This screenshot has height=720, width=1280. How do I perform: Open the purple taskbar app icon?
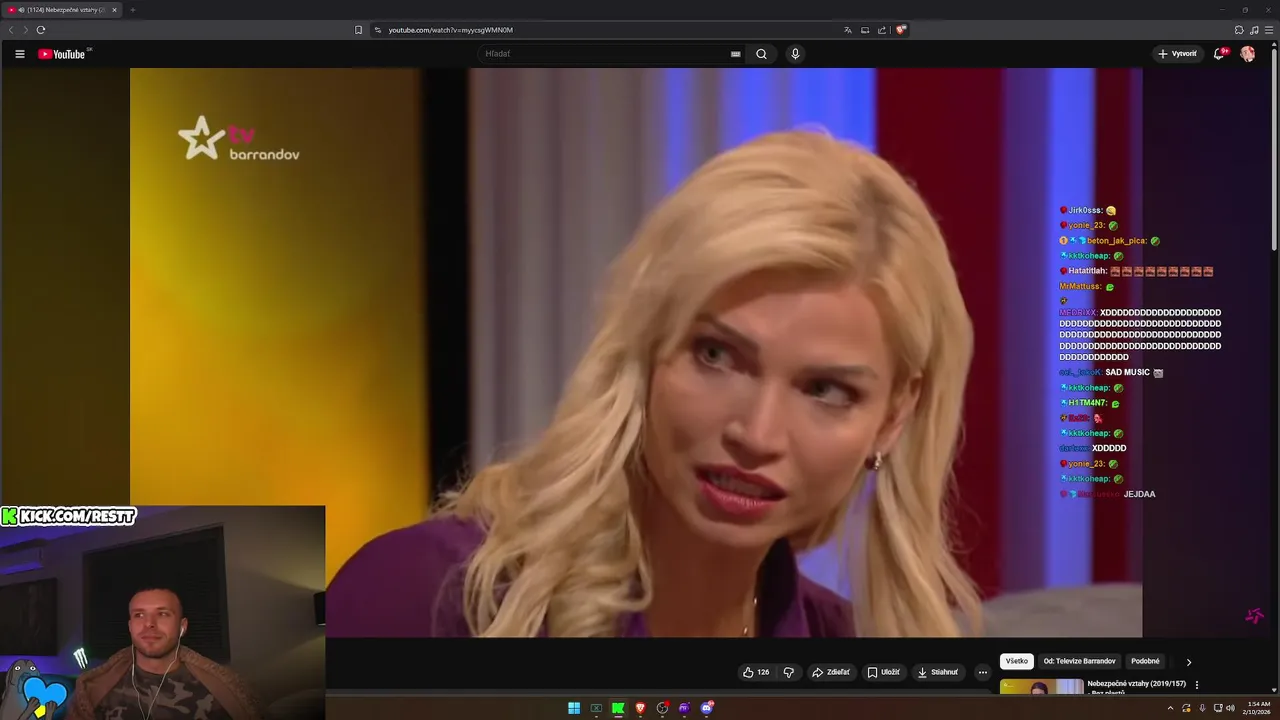tap(684, 708)
